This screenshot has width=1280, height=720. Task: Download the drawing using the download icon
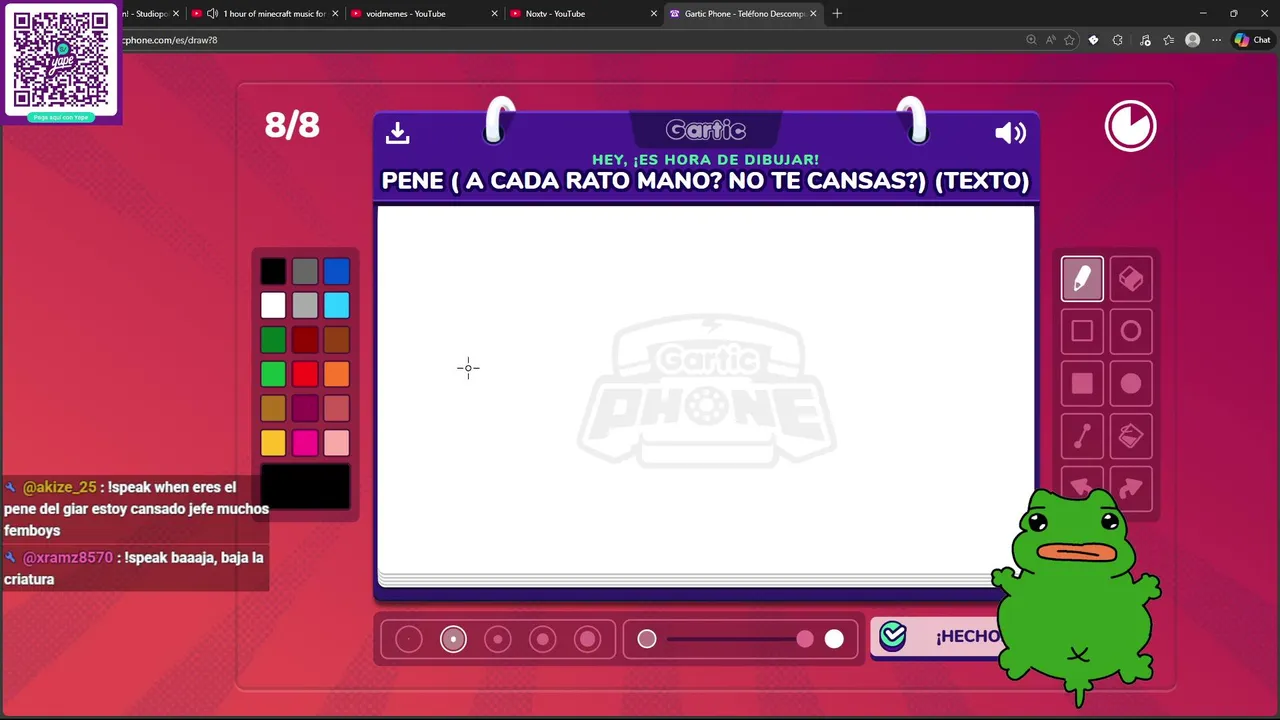pyautogui.click(x=398, y=132)
